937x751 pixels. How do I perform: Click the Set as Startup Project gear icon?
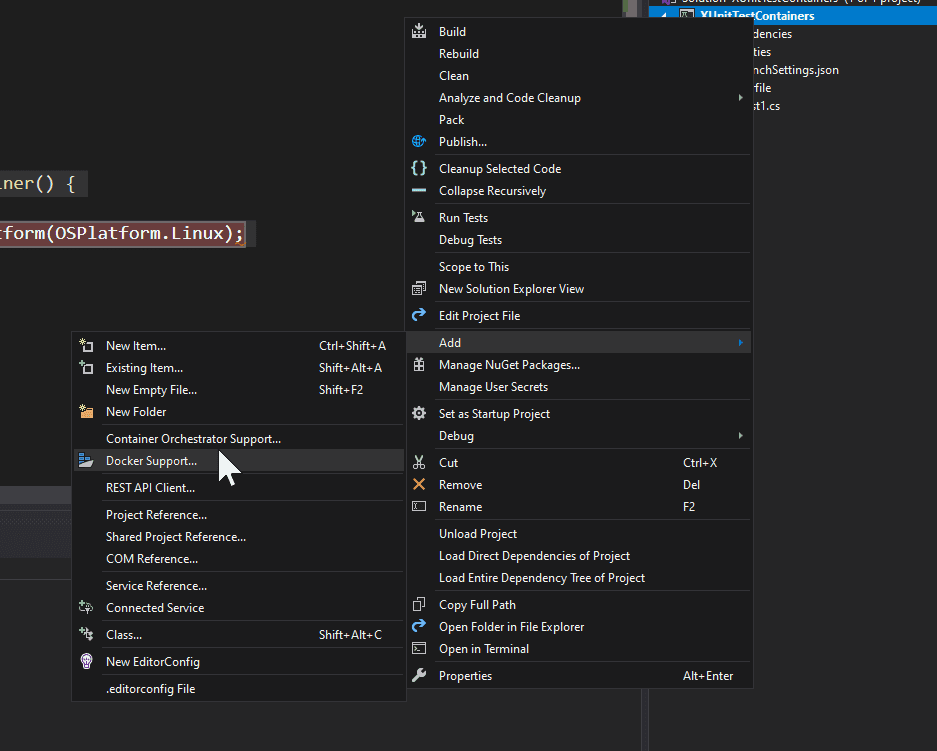point(419,414)
